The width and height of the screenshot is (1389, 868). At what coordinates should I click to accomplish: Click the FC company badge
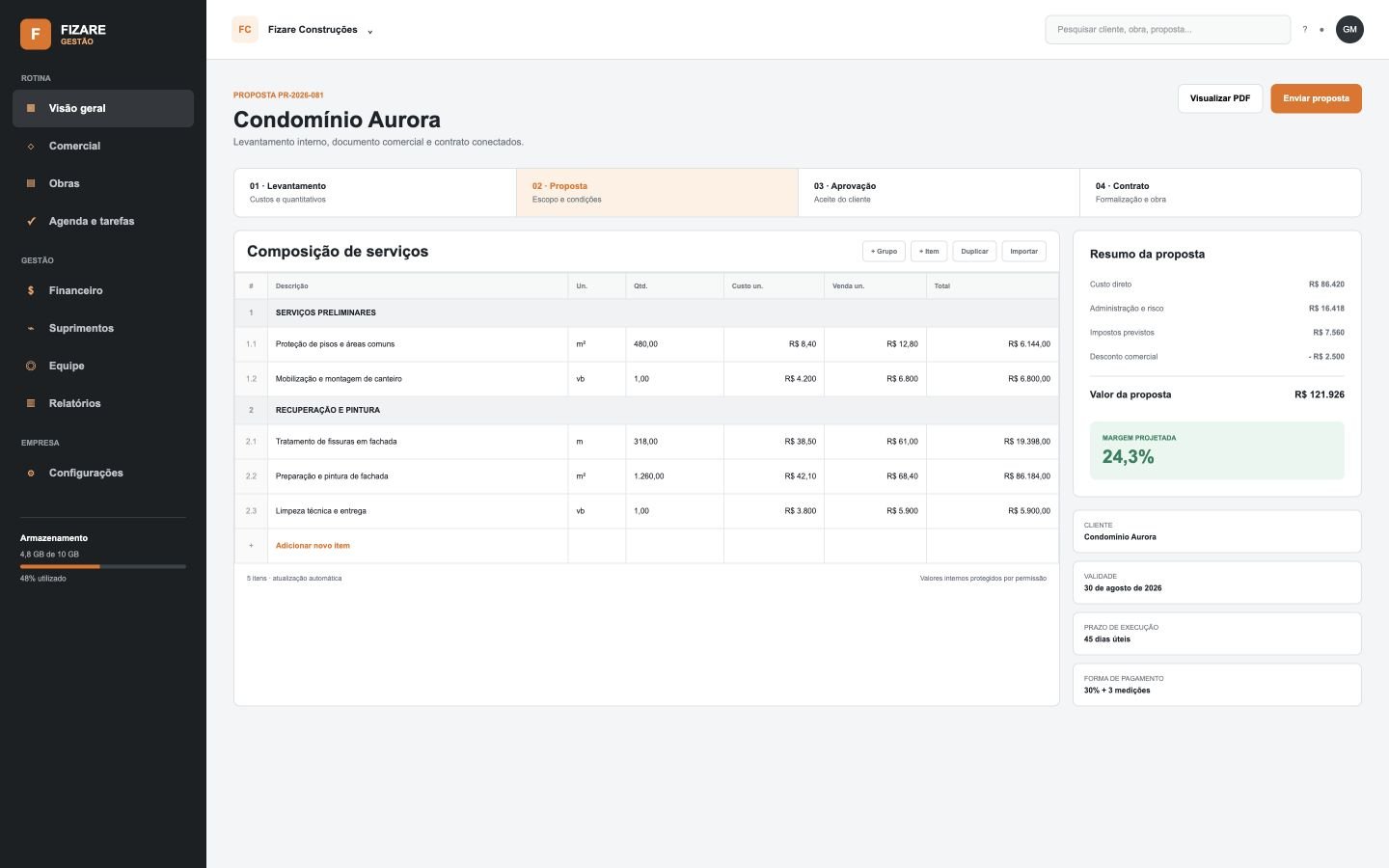[x=245, y=30]
